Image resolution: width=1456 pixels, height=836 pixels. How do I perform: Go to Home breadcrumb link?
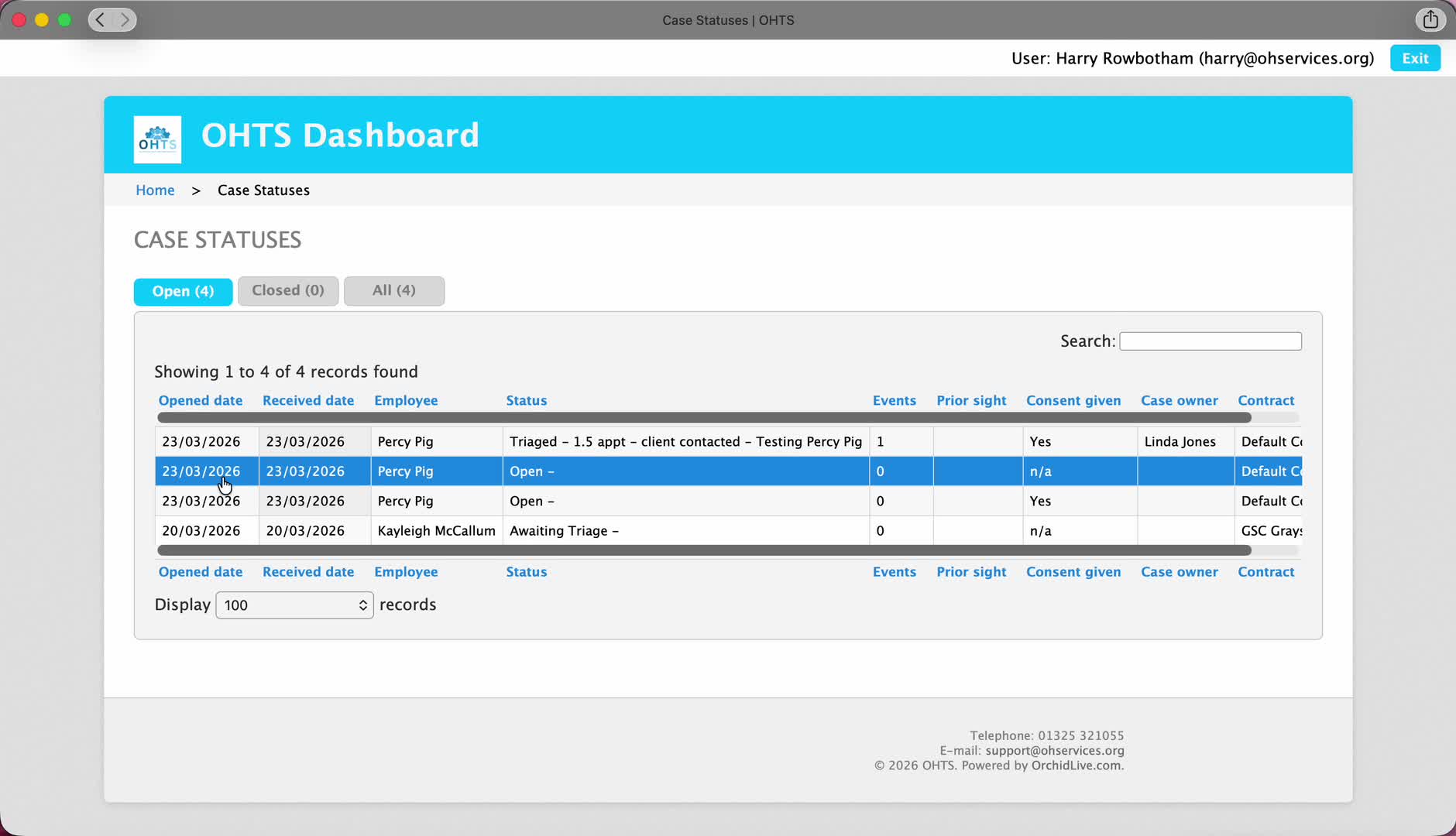tap(155, 190)
